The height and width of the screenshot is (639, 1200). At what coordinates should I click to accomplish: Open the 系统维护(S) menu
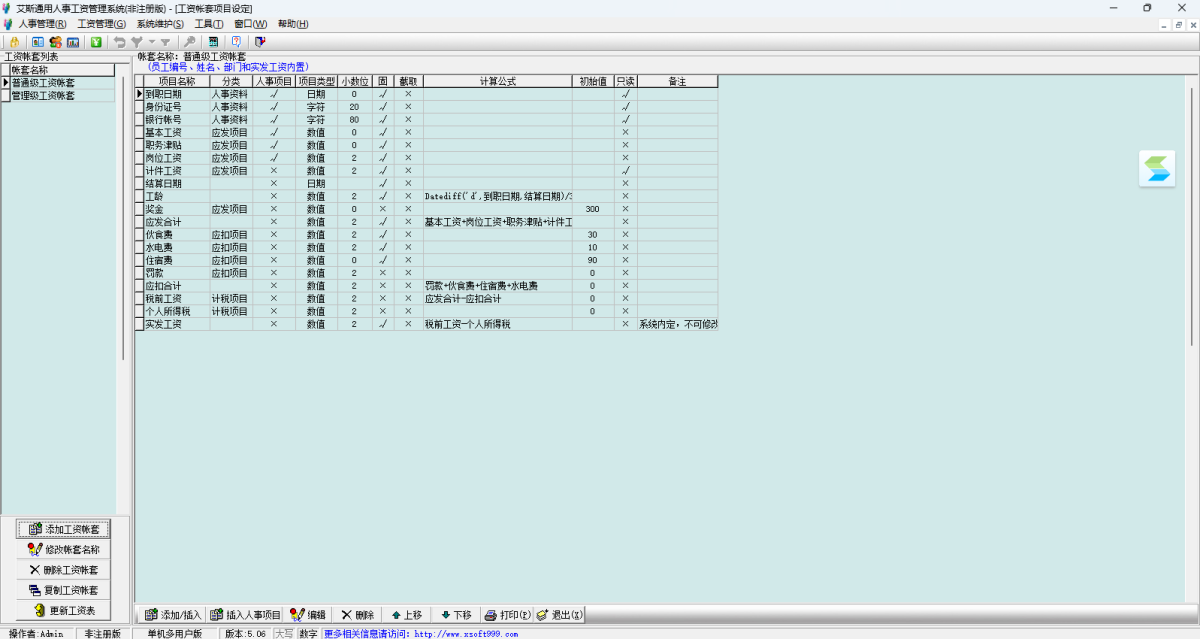coord(160,24)
